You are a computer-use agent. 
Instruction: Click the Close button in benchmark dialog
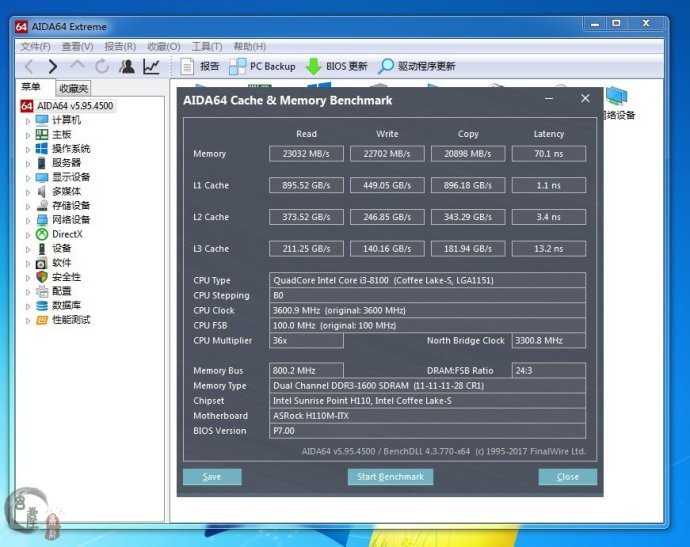pyautogui.click(x=568, y=477)
